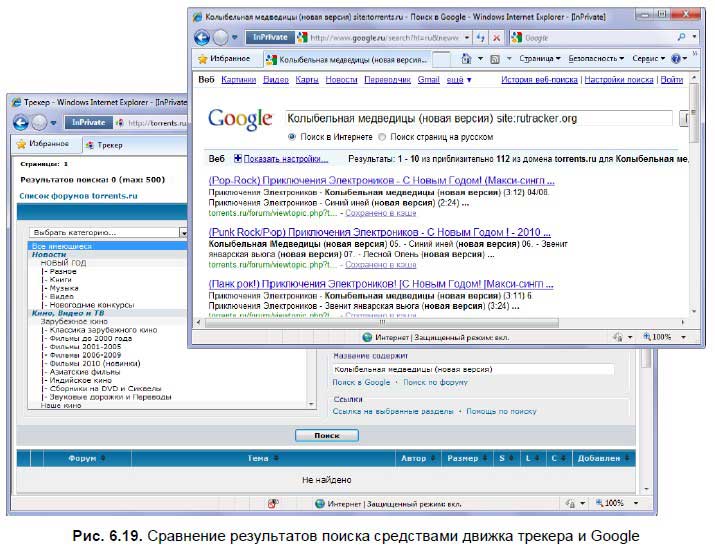The image size is (715, 552).
Task: Open Карты in Google navigation
Action: click(307, 80)
